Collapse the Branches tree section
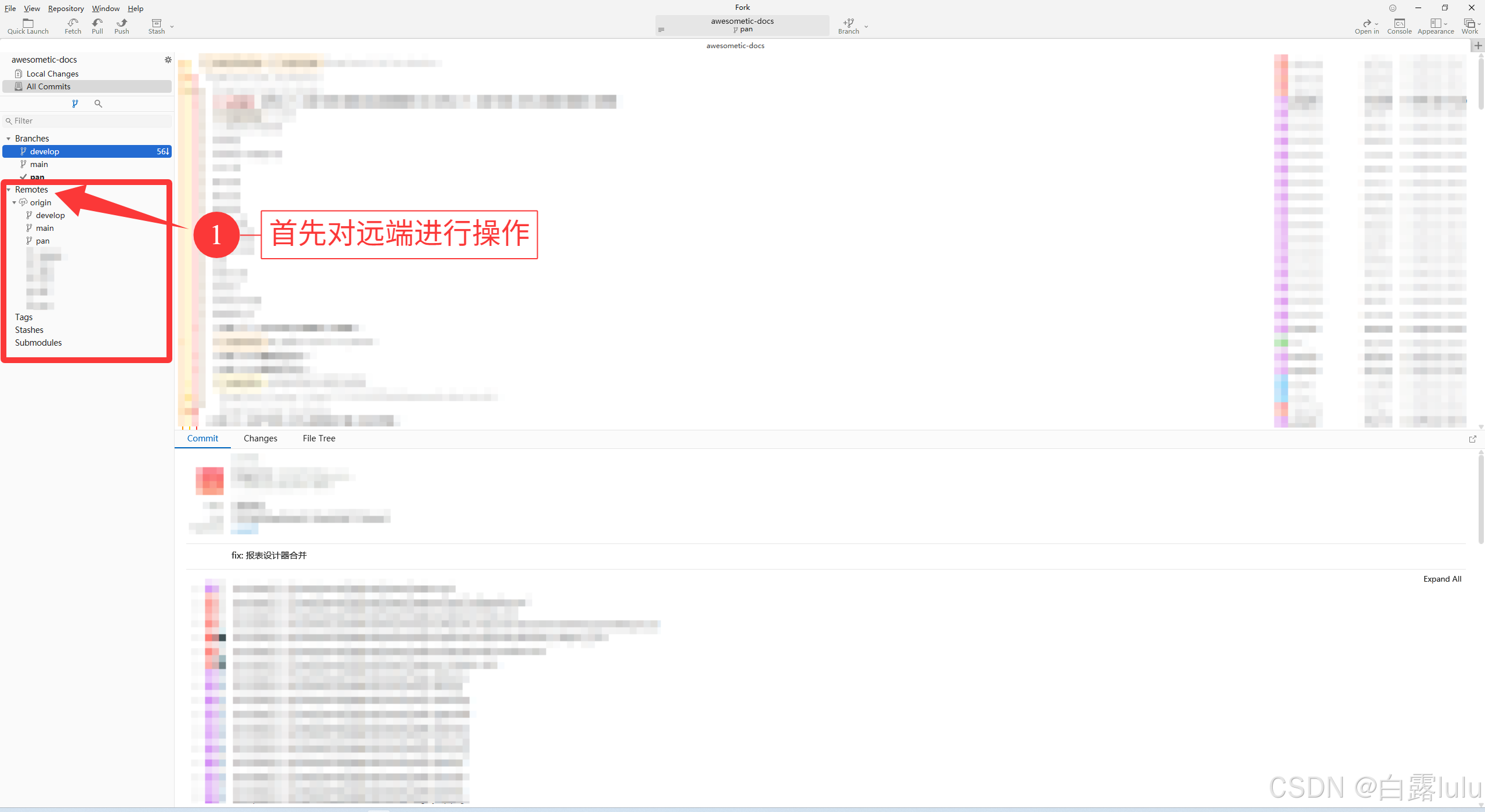 pyautogui.click(x=9, y=139)
